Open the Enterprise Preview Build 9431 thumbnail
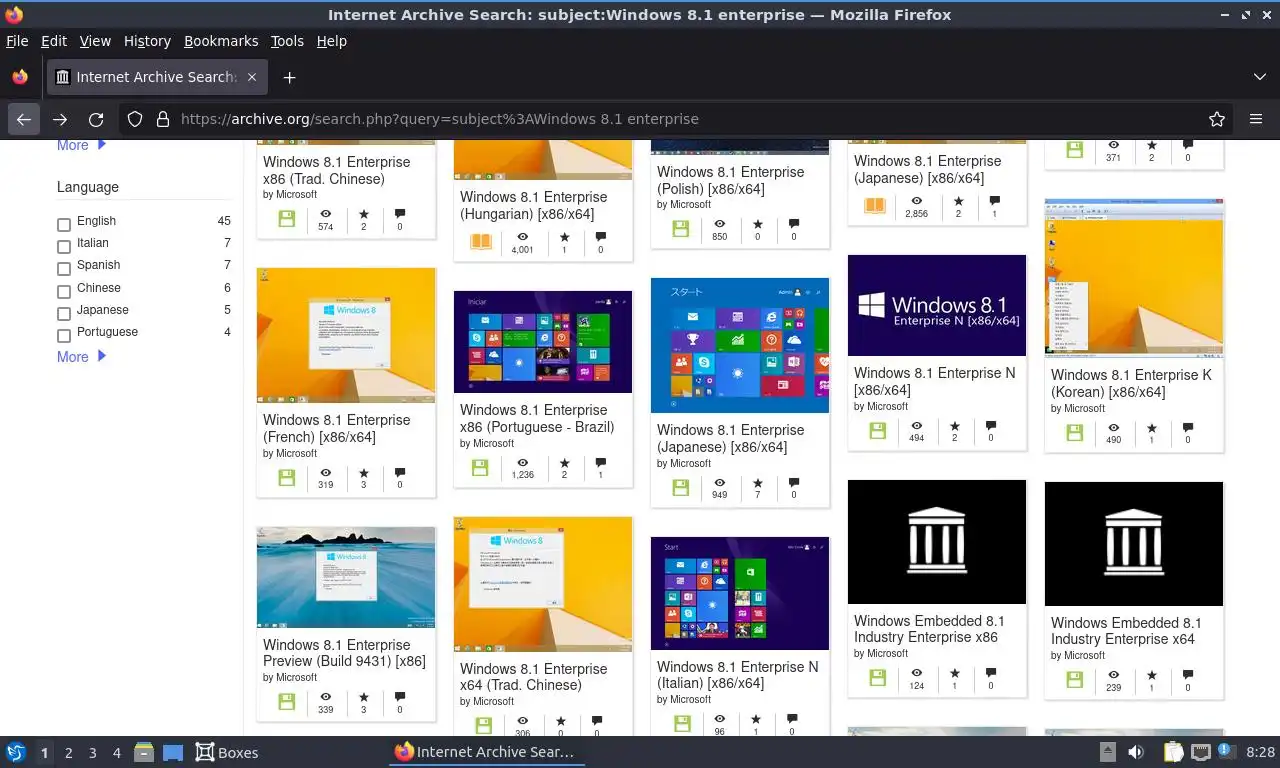Viewport: 1280px width, 768px height. coord(346,577)
